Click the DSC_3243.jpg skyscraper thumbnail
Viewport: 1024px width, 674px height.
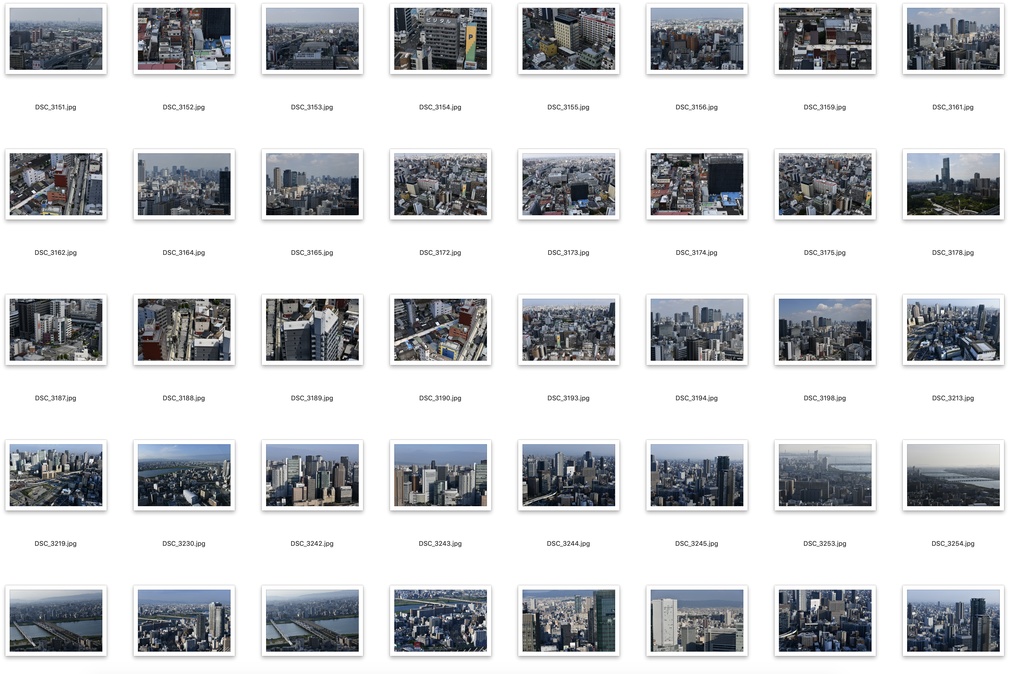click(440, 475)
